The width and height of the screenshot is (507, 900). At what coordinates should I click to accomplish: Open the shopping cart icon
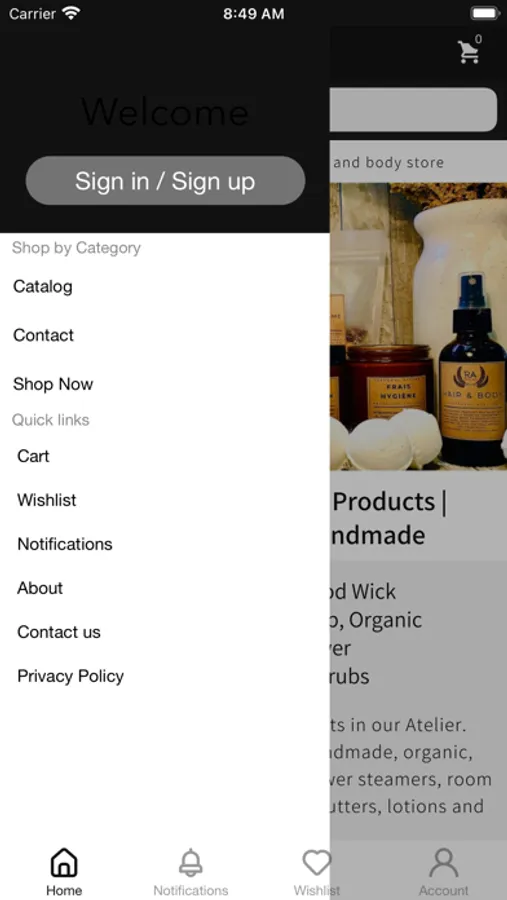pyautogui.click(x=469, y=52)
